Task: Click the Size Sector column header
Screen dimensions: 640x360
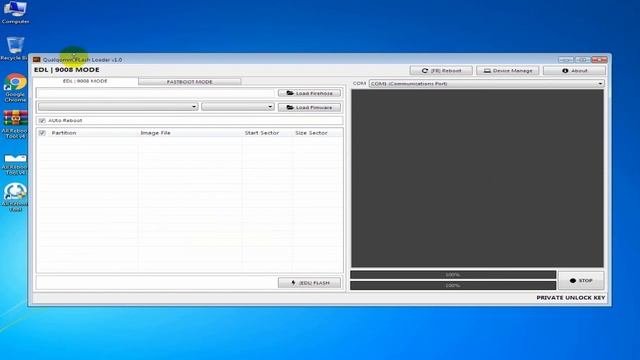Action: tap(311, 133)
